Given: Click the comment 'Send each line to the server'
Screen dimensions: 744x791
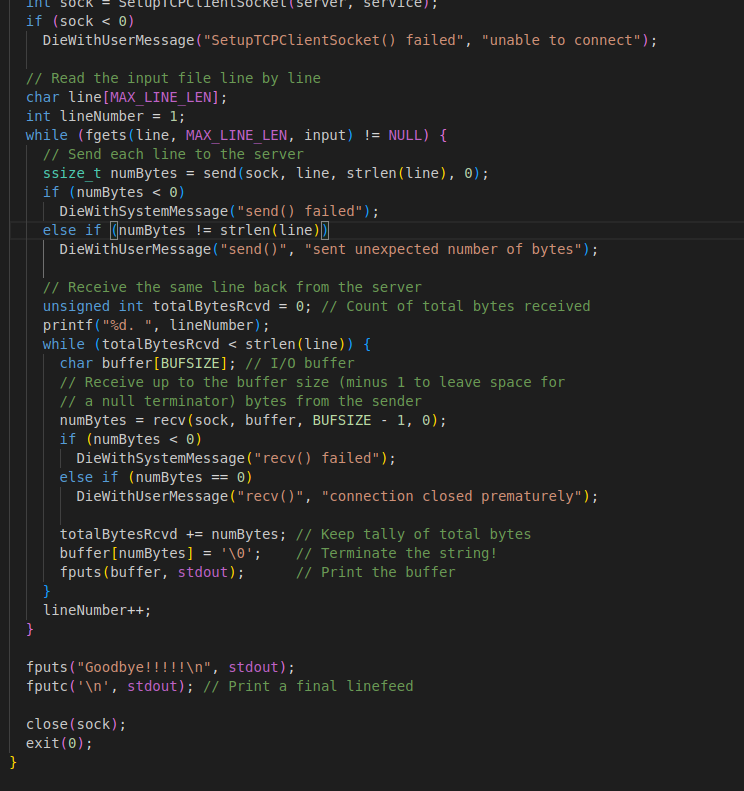Looking at the screenshot, I should point(173,154).
